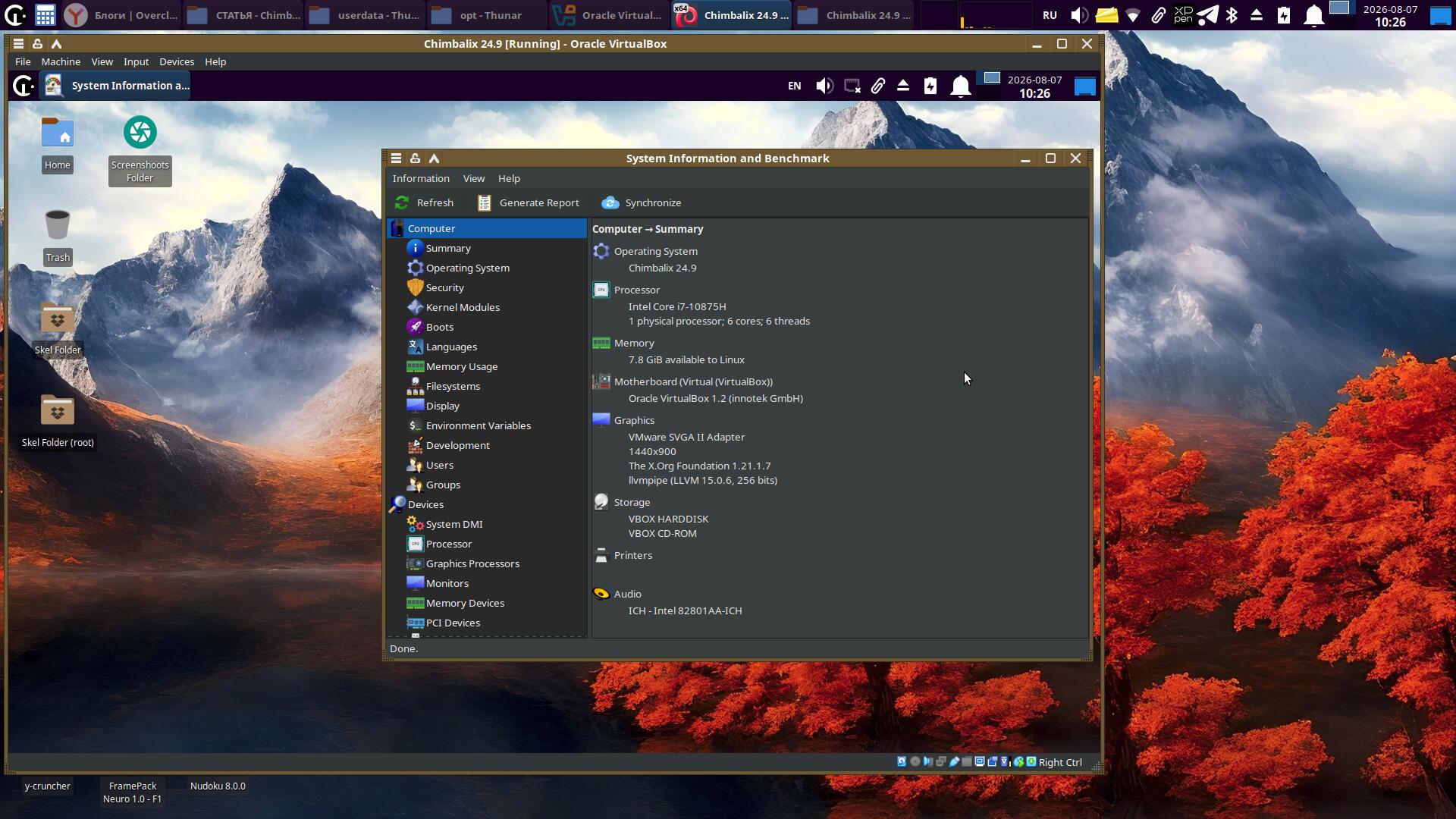1456x819 pixels.
Task: Switch to the opt - Thunar taskbar window
Action: pyautogui.click(x=487, y=15)
